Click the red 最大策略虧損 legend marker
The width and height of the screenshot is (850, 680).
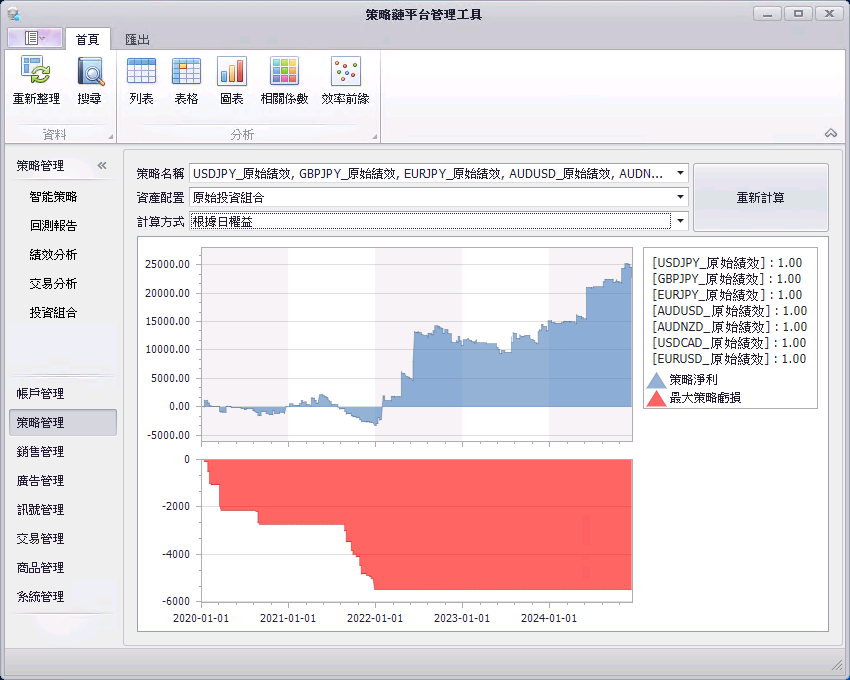tap(656, 399)
